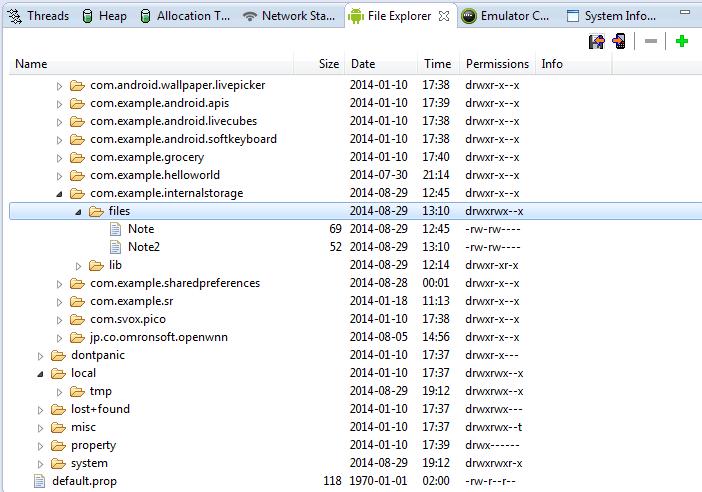Expand the property folder
The image size is (702, 492).
click(40, 446)
